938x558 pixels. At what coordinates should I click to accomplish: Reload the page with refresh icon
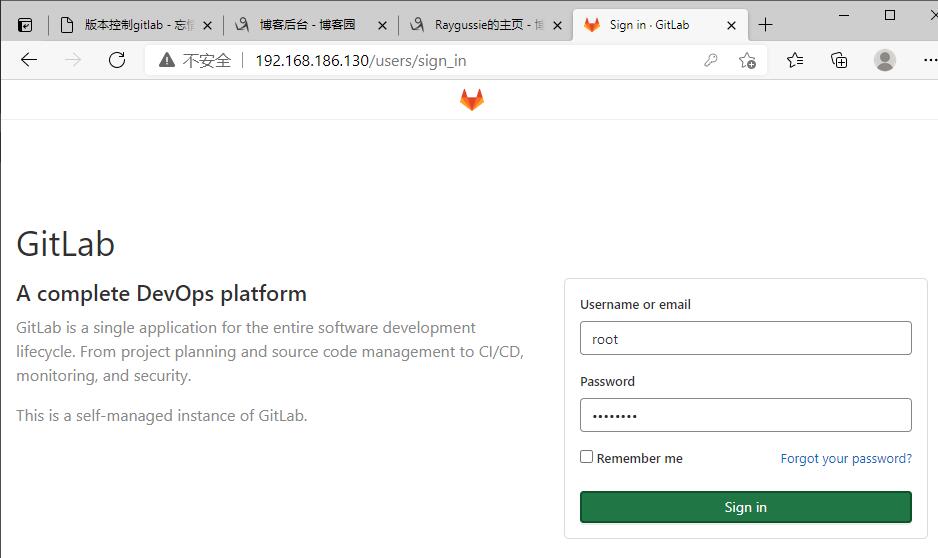[117, 60]
